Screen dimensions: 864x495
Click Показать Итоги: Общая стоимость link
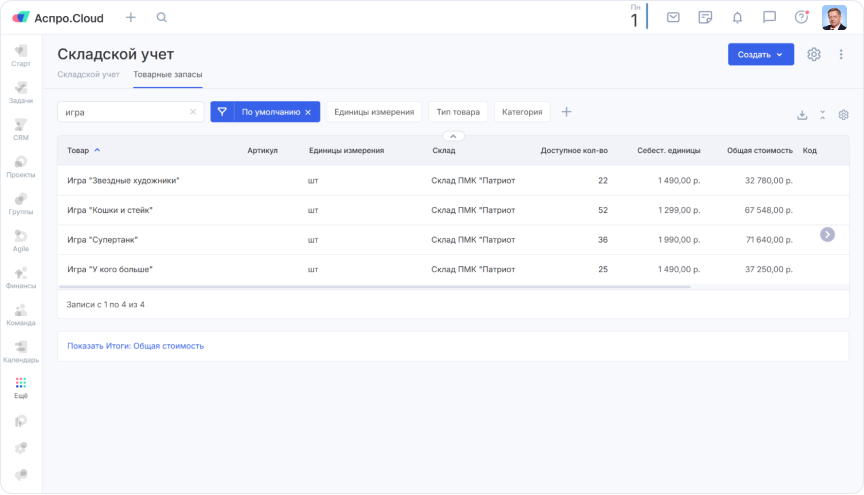pos(135,346)
